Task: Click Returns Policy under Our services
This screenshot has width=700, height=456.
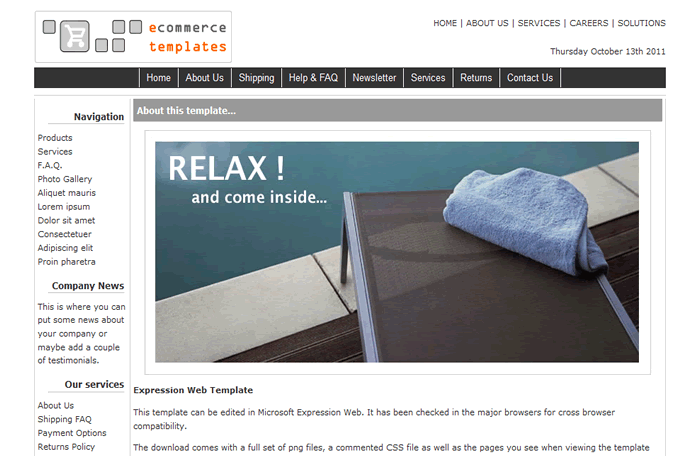Action: tap(66, 447)
